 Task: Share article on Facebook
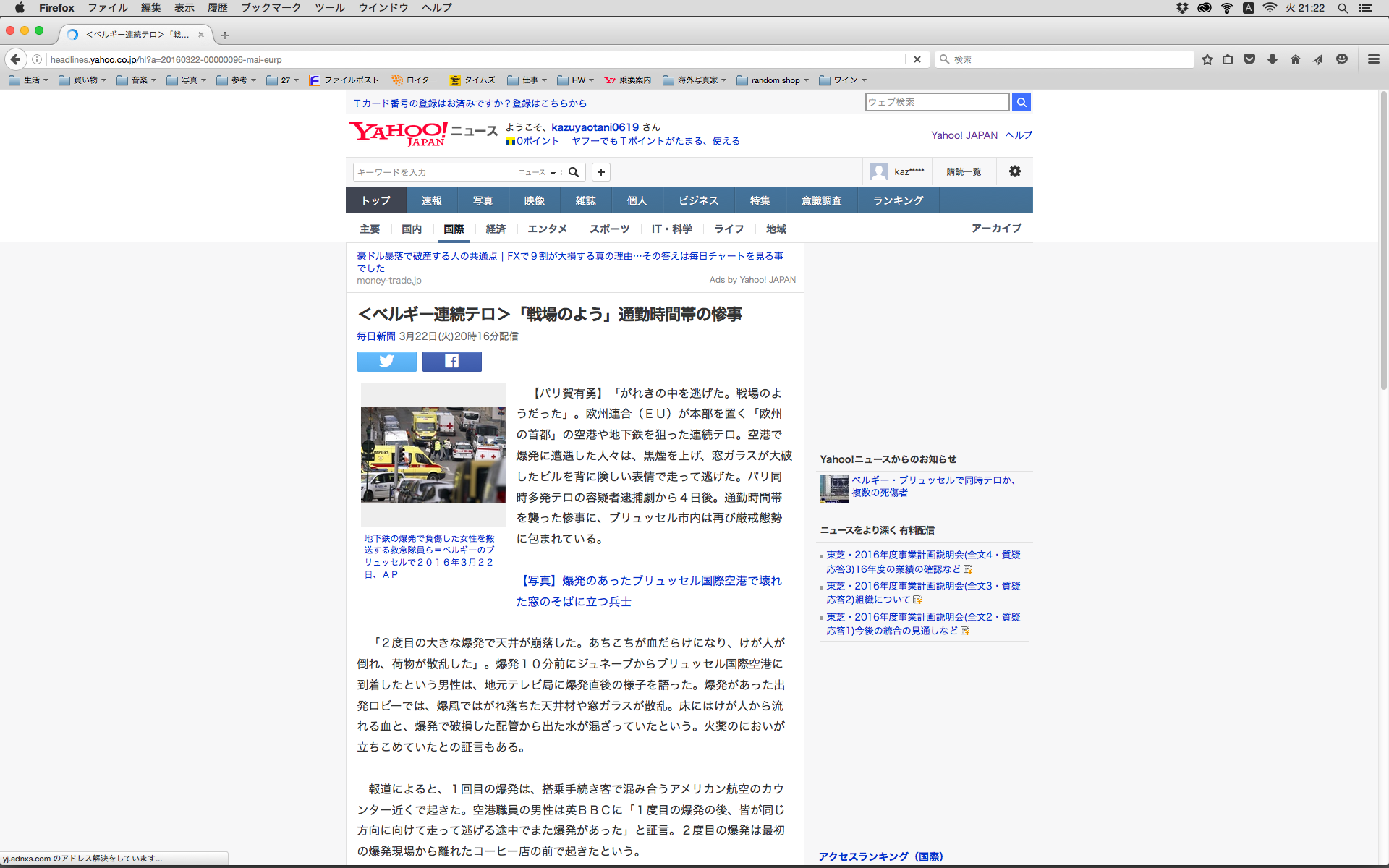pos(451,361)
